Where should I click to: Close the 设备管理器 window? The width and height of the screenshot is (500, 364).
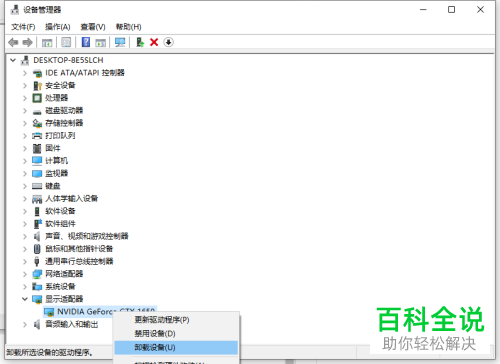480,10
